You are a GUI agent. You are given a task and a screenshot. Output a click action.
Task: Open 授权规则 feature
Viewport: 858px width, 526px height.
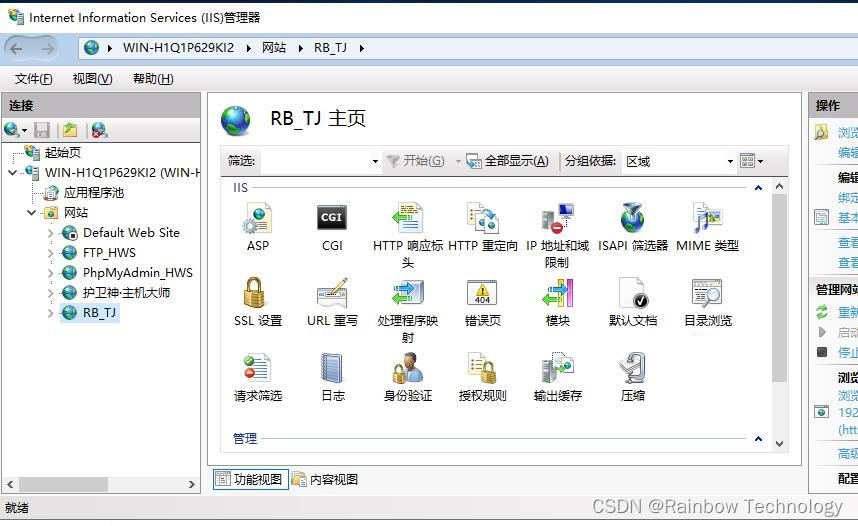[x=483, y=377]
